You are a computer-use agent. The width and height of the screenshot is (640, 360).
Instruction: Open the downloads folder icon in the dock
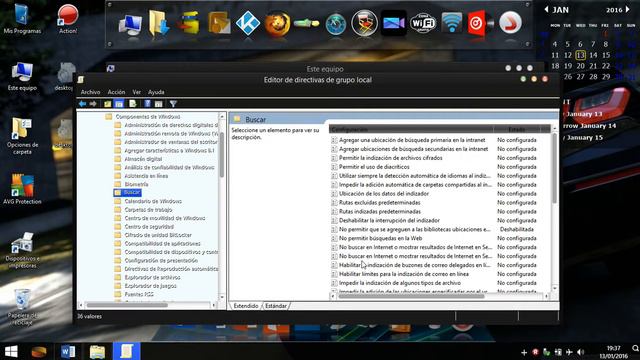click(x=159, y=24)
